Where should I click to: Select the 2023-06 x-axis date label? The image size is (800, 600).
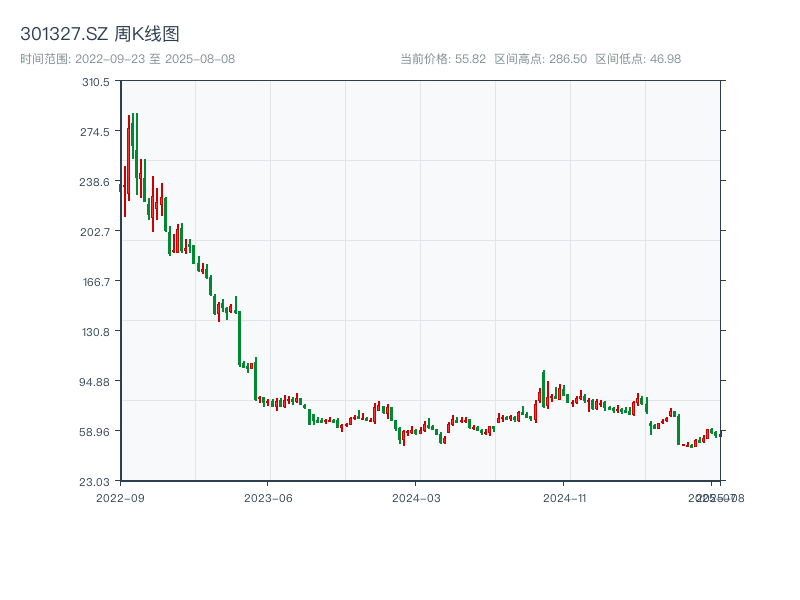click(268, 497)
